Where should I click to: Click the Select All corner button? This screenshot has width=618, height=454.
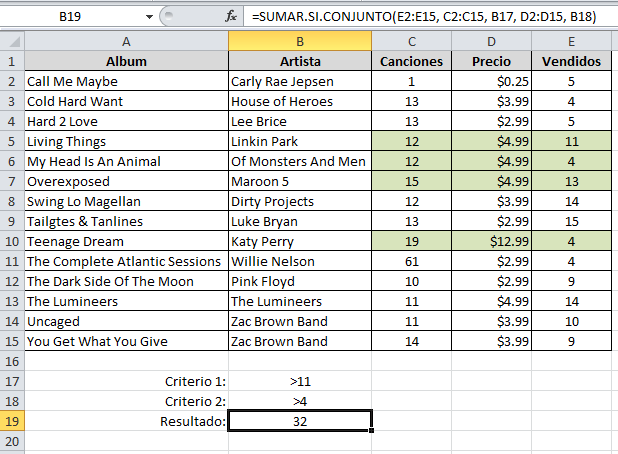12,41
